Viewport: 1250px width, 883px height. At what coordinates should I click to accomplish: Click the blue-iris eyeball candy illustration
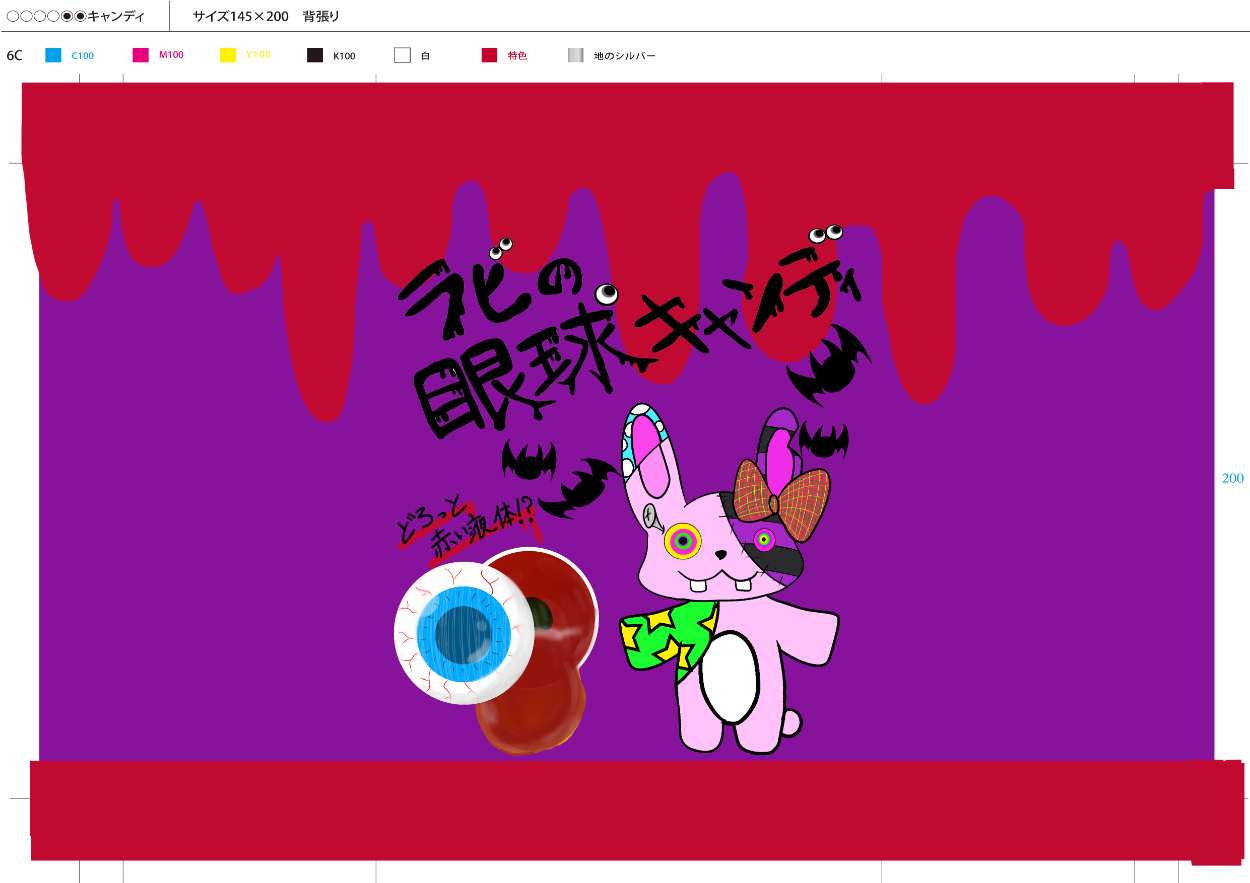coord(462,634)
